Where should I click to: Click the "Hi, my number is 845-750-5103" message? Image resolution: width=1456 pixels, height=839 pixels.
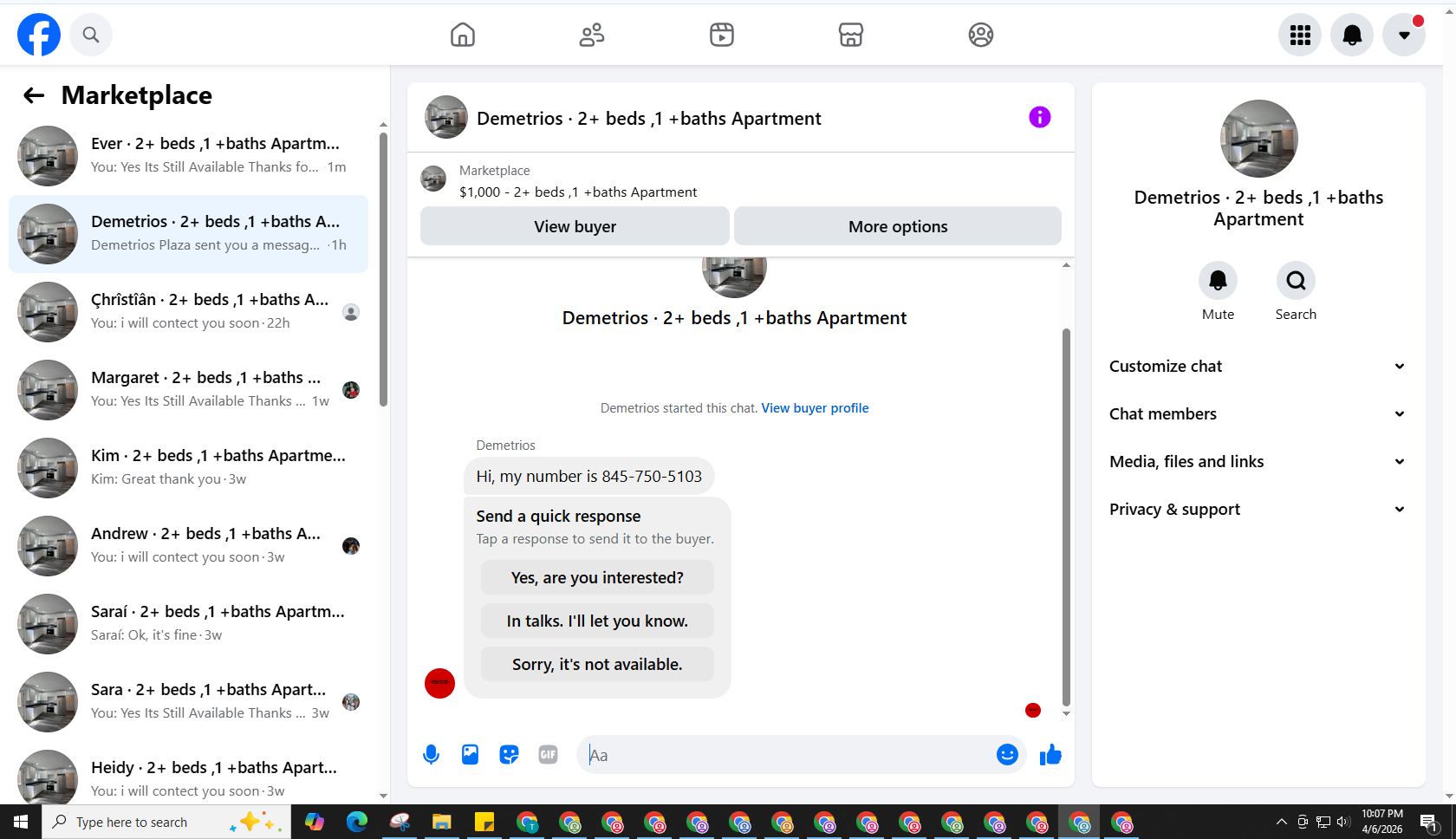tap(589, 477)
